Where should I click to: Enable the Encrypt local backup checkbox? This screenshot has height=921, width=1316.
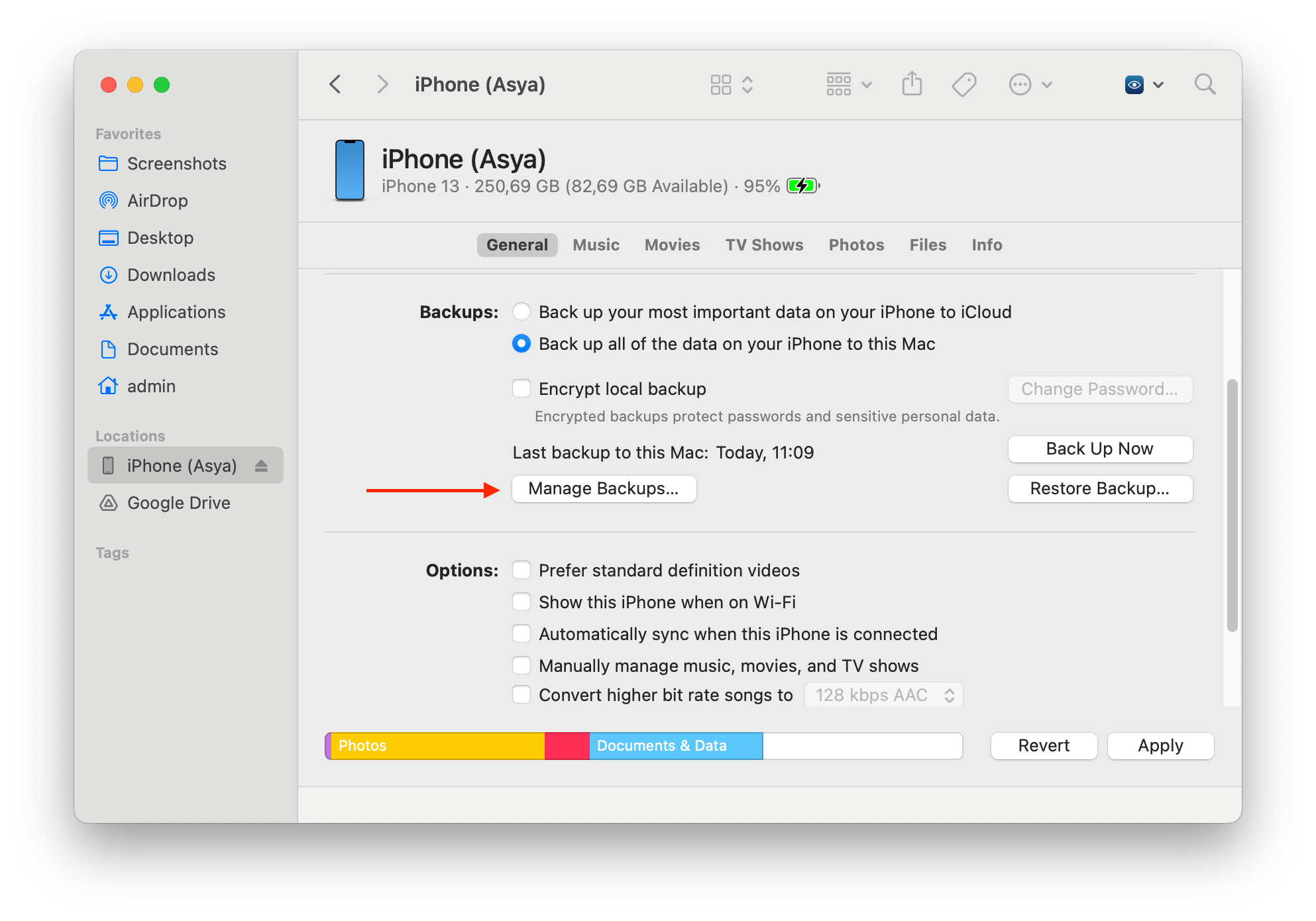tap(521, 388)
